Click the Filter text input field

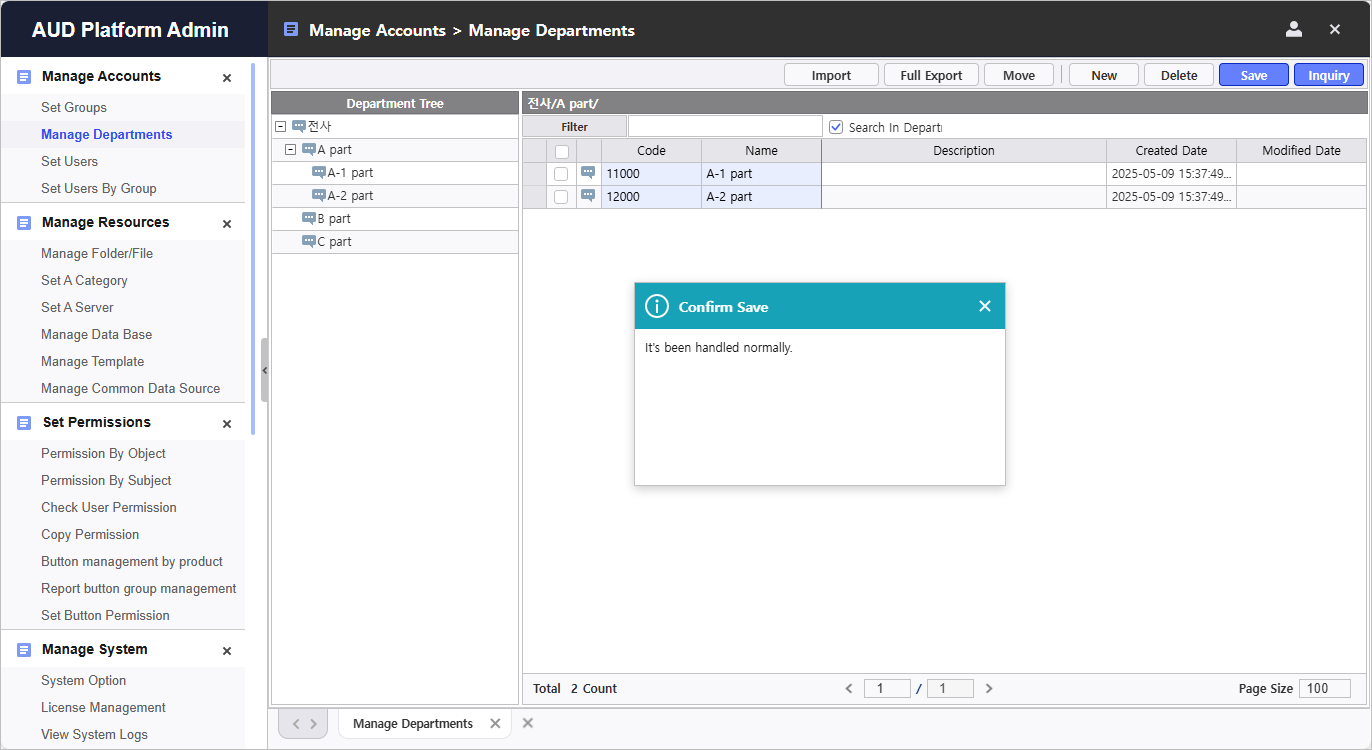click(725, 127)
